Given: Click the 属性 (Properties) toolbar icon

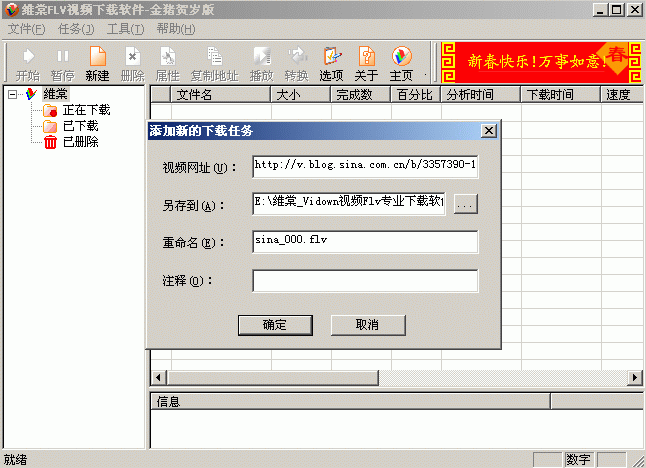Looking at the screenshot, I should [x=167, y=58].
